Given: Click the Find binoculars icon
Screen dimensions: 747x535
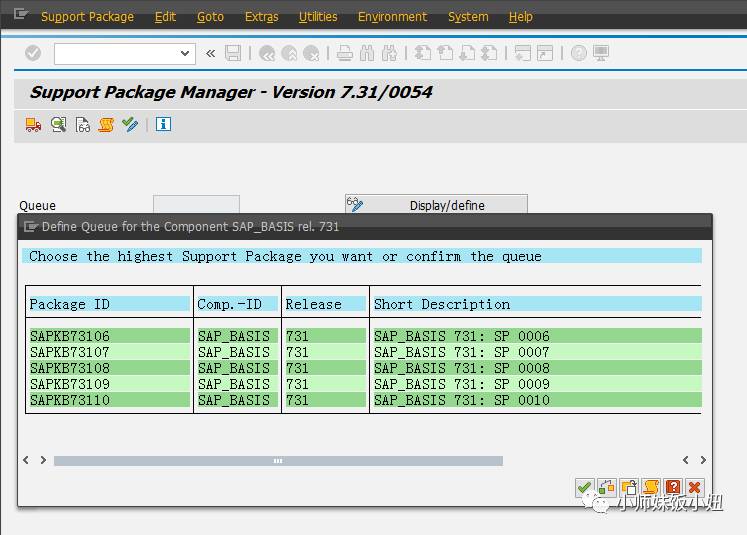Looking at the screenshot, I should (367, 53).
